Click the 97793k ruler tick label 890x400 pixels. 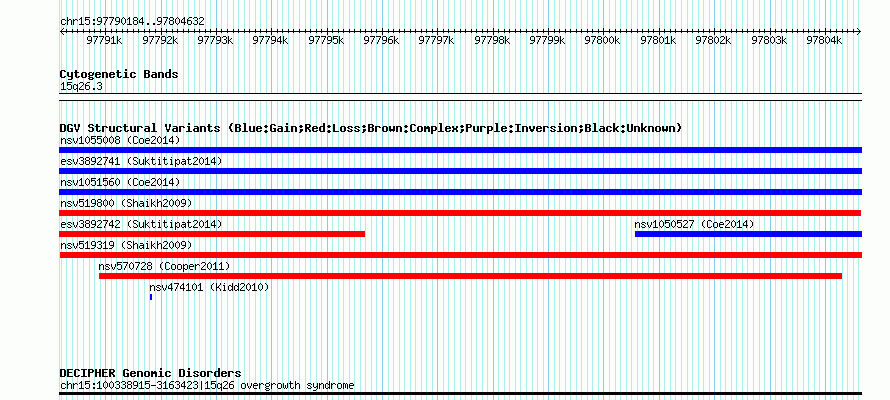(x=215, y=40)
